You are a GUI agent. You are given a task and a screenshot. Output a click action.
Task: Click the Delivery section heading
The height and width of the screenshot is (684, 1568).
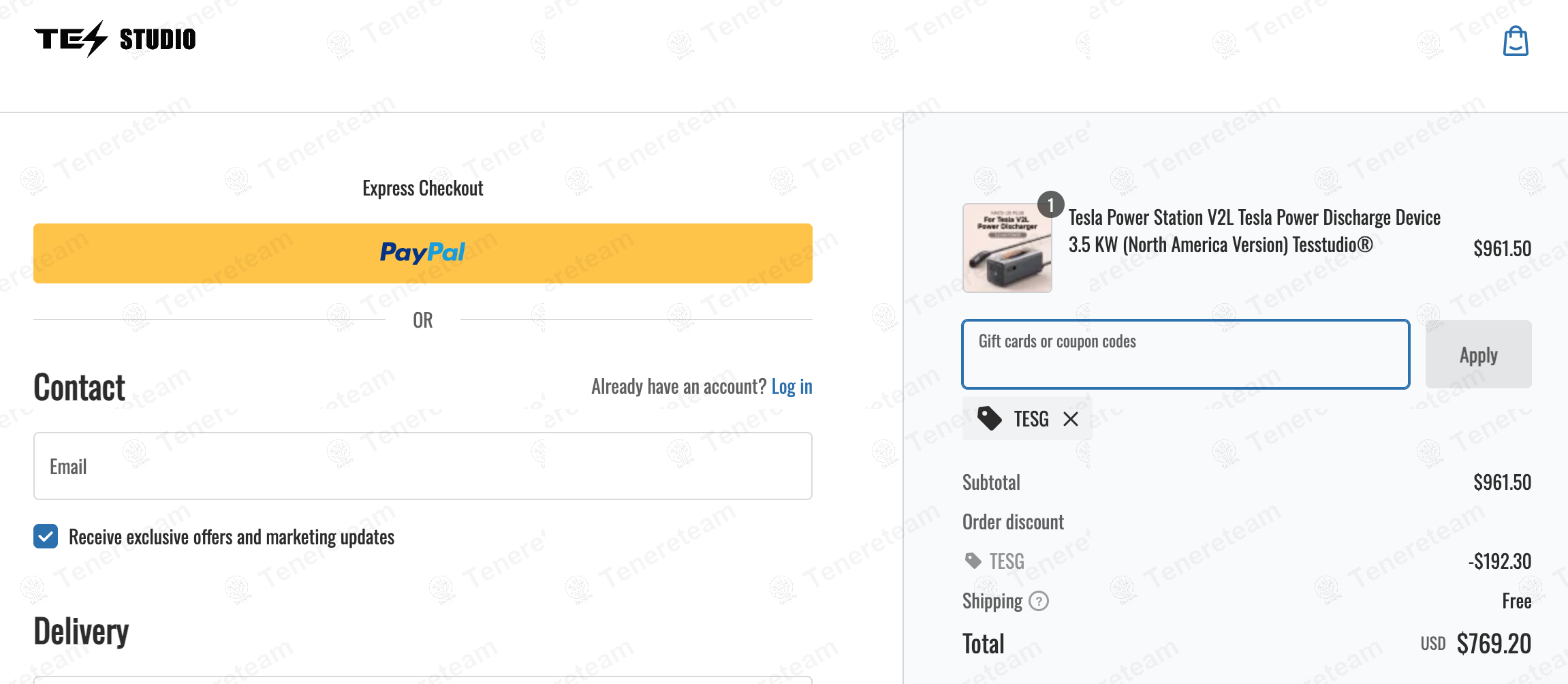click(81, 631)
